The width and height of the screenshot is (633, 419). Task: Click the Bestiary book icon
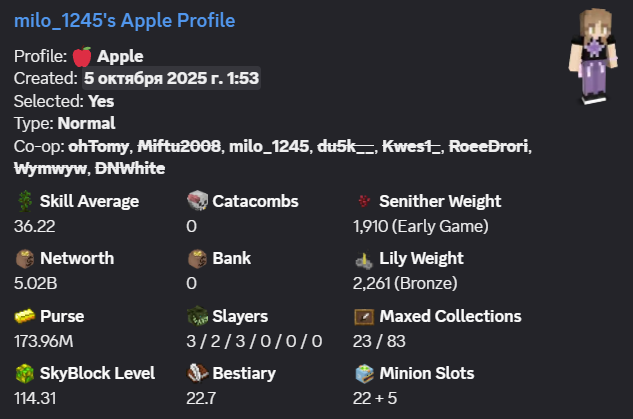click(198, 373)
